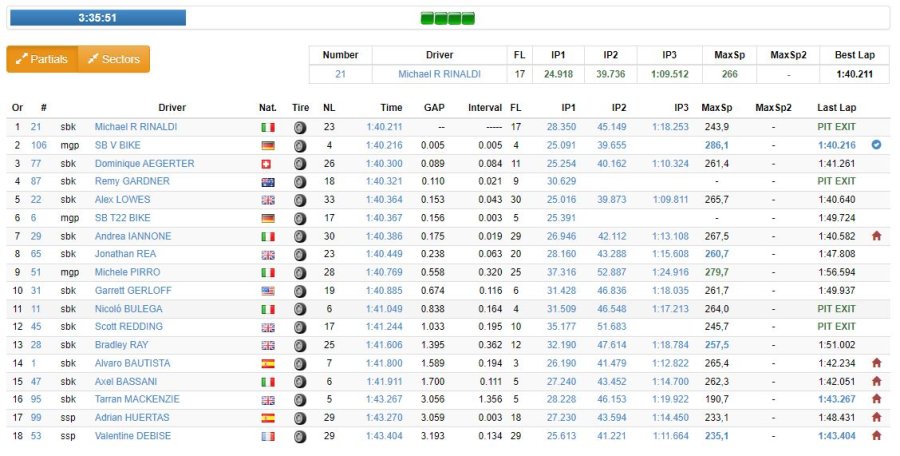Open Michael R RINALDI link in the summary table
Screen dimensions: 900x456
coord(439,74)
